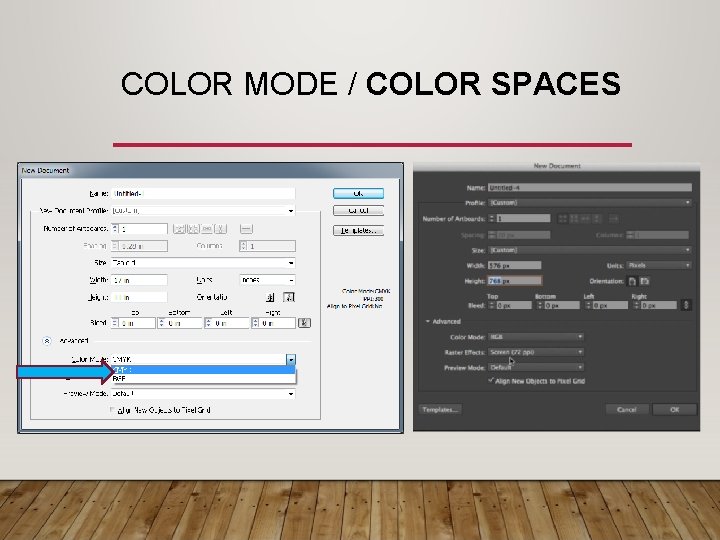Choose Grid by Column artboard layout, light dialog

[193, 229]
